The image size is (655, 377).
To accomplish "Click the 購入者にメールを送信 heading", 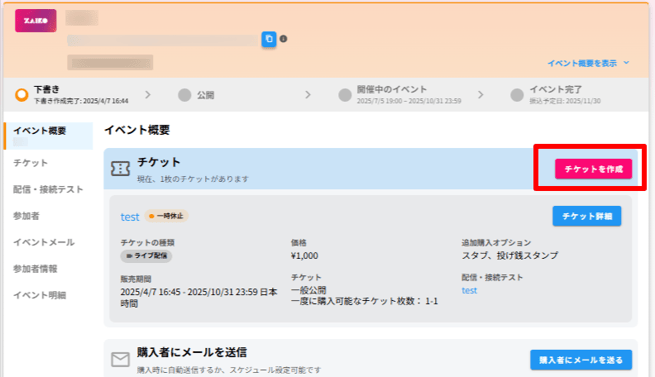I will pos(192,352).
